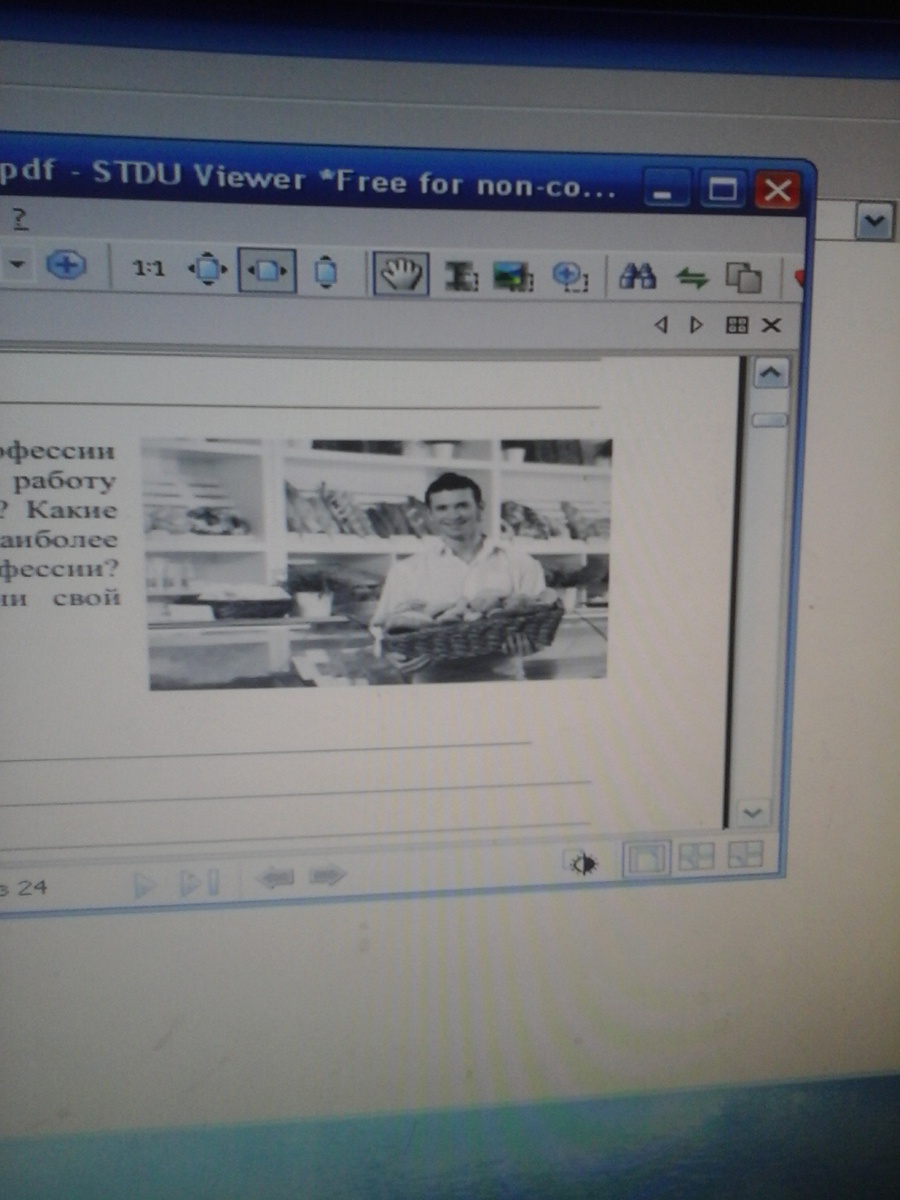The image size is (900, 1200).
Task: Toggle the status bar brightness sun icon
Action: pyautogui.click(x=584, y=864)
